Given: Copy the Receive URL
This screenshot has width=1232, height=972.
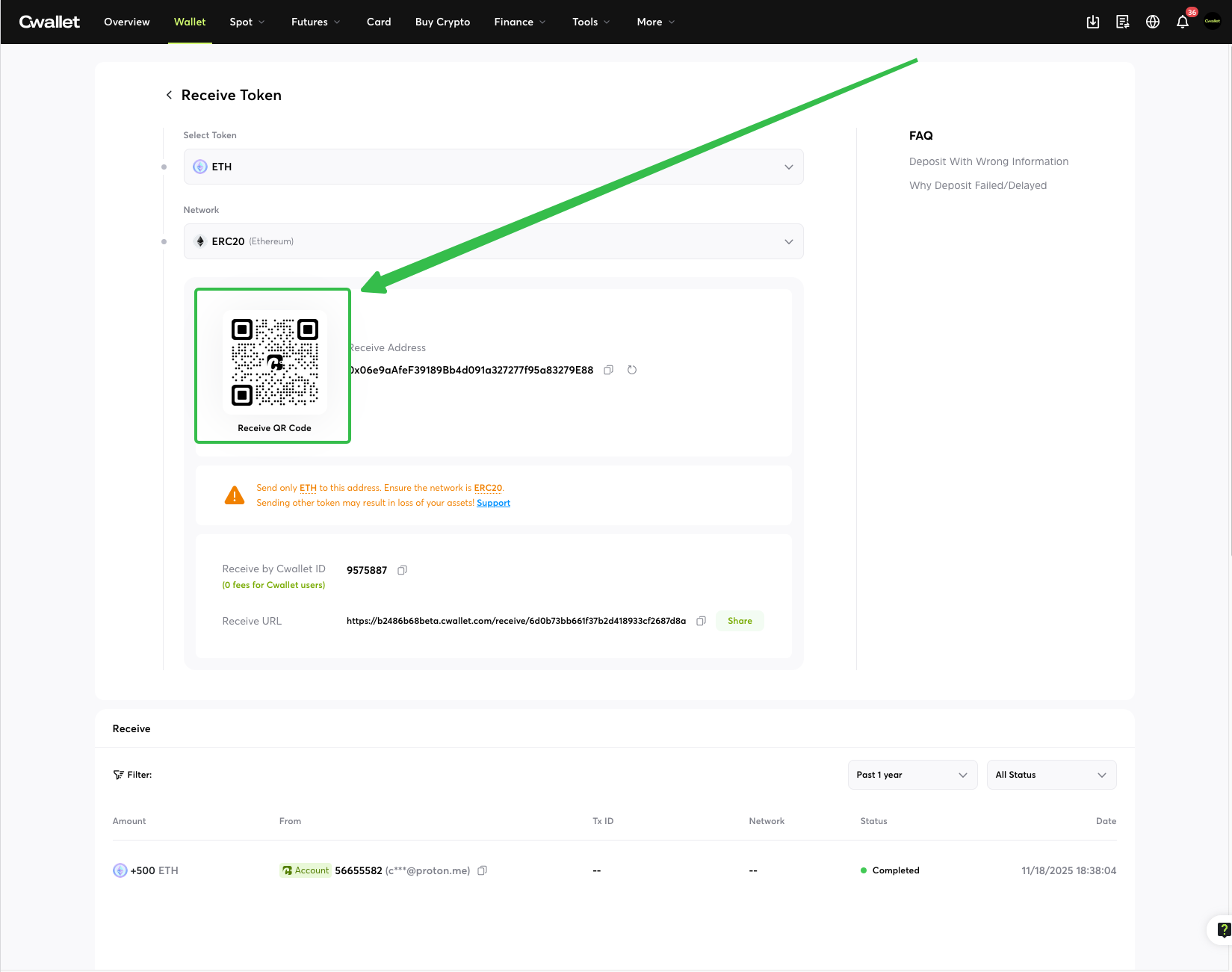Looking at the screenshot, I should point(701,621).
